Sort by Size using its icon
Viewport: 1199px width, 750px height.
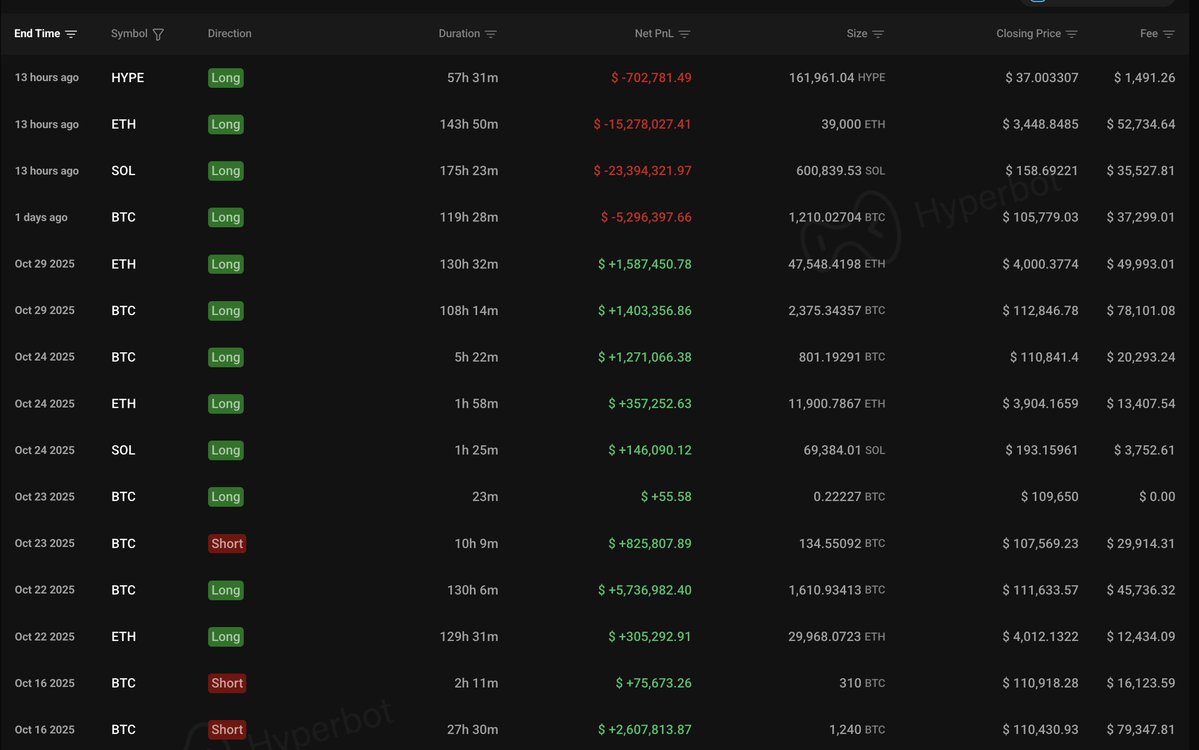878,34
